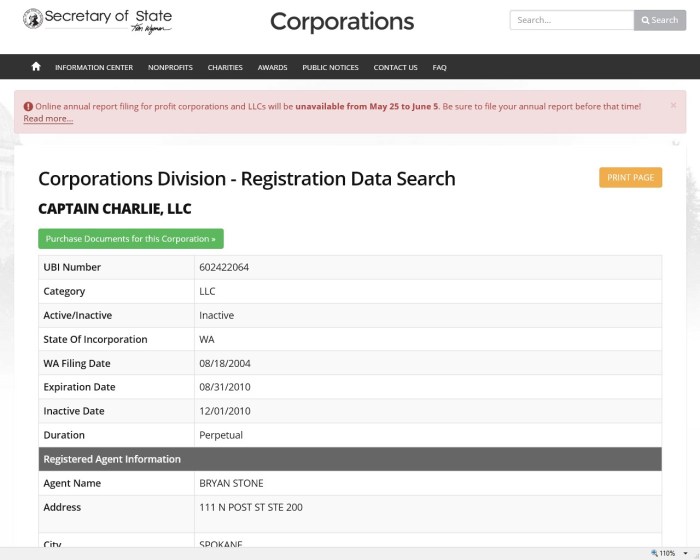This screenshot has height=560, width=700.
Task: Navigate to Public Notices
Action: point(330,68)
